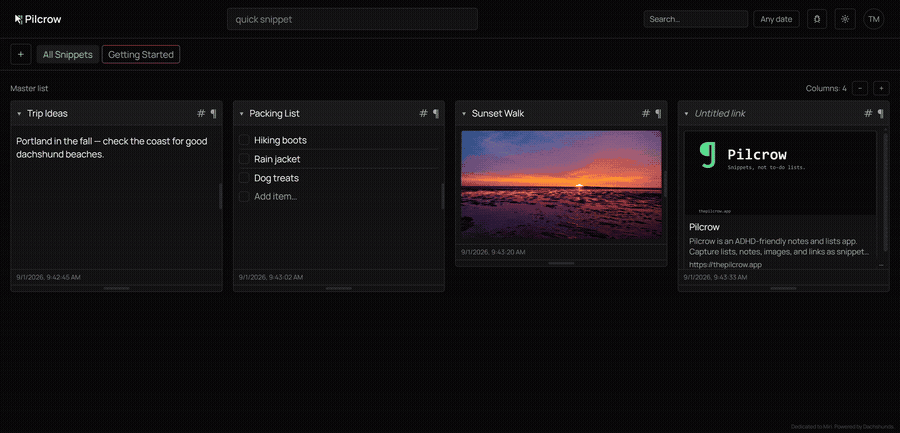This screenshot has width=900, height=433.
Task: Click the Packing List scrollbar thumb
Action: [x=443, y=196]
